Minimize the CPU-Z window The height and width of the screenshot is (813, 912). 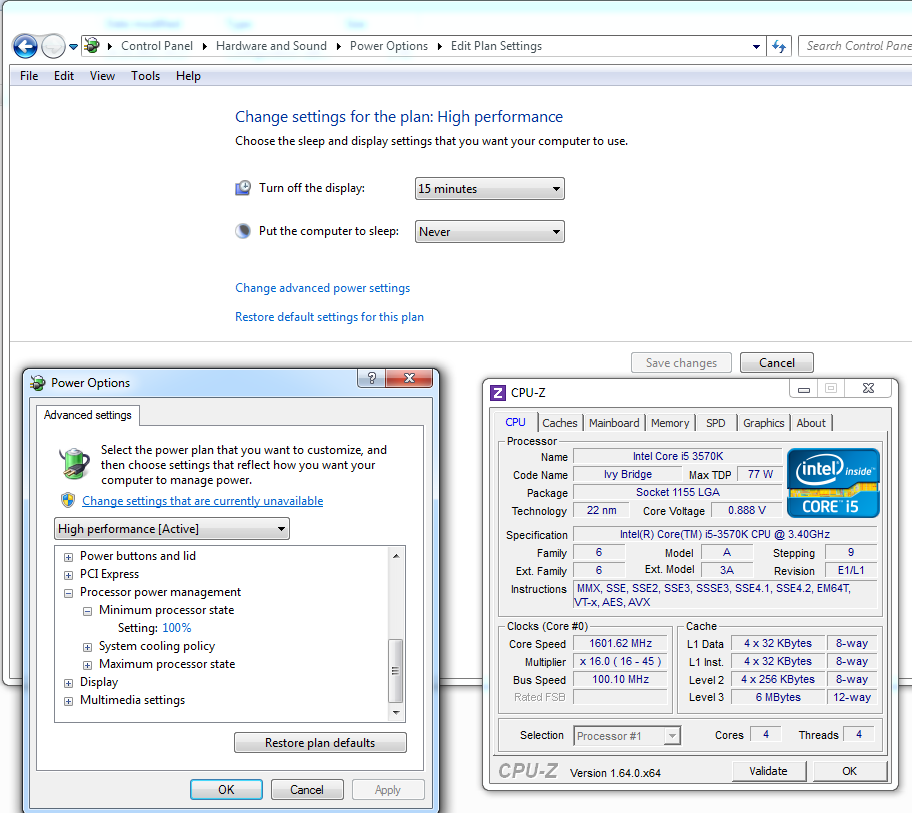pos(804,388)
